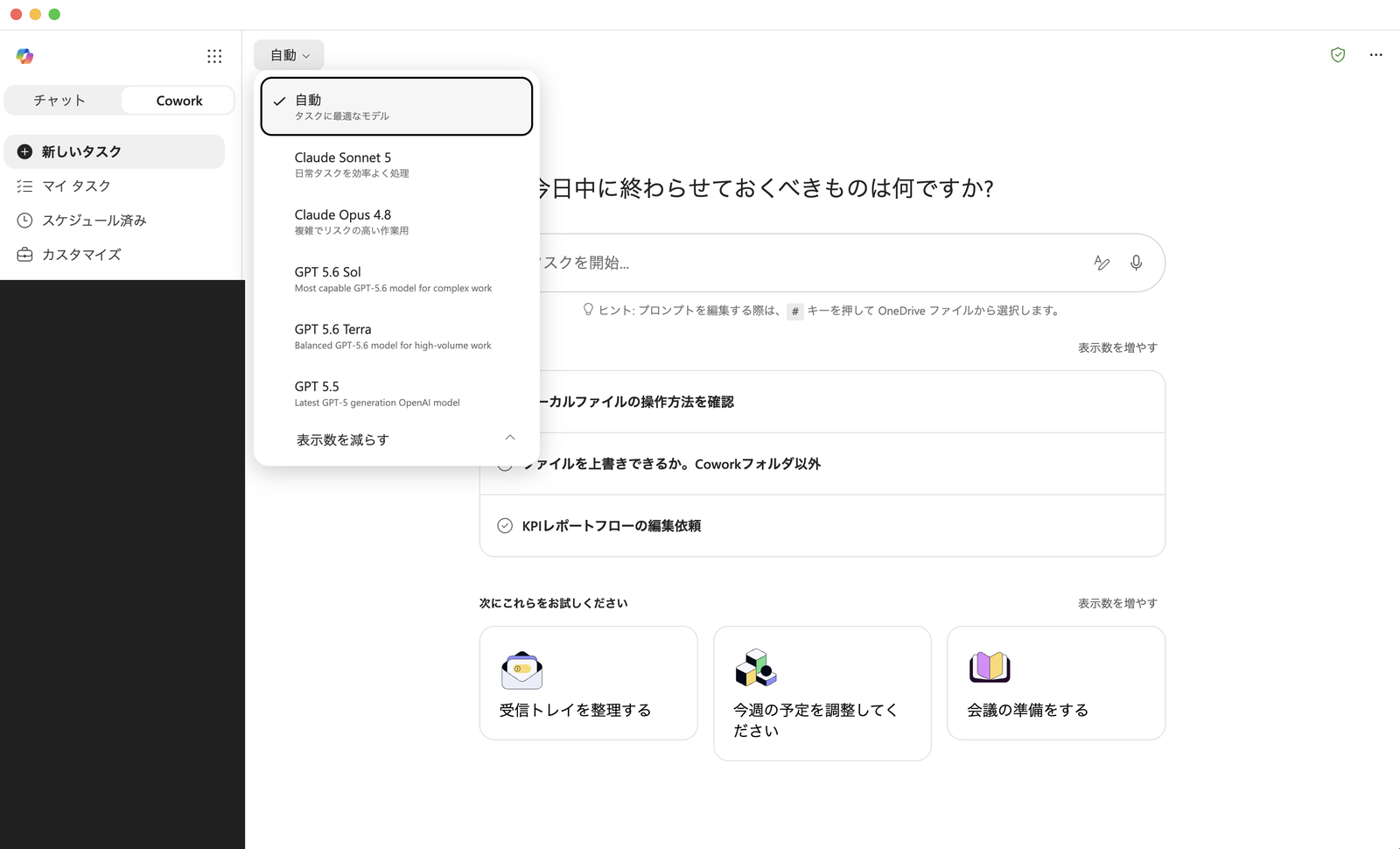Toggle the KPIレポートフロー task check circle
This screenshot has width=1400, height=849.
coord(505,526)
